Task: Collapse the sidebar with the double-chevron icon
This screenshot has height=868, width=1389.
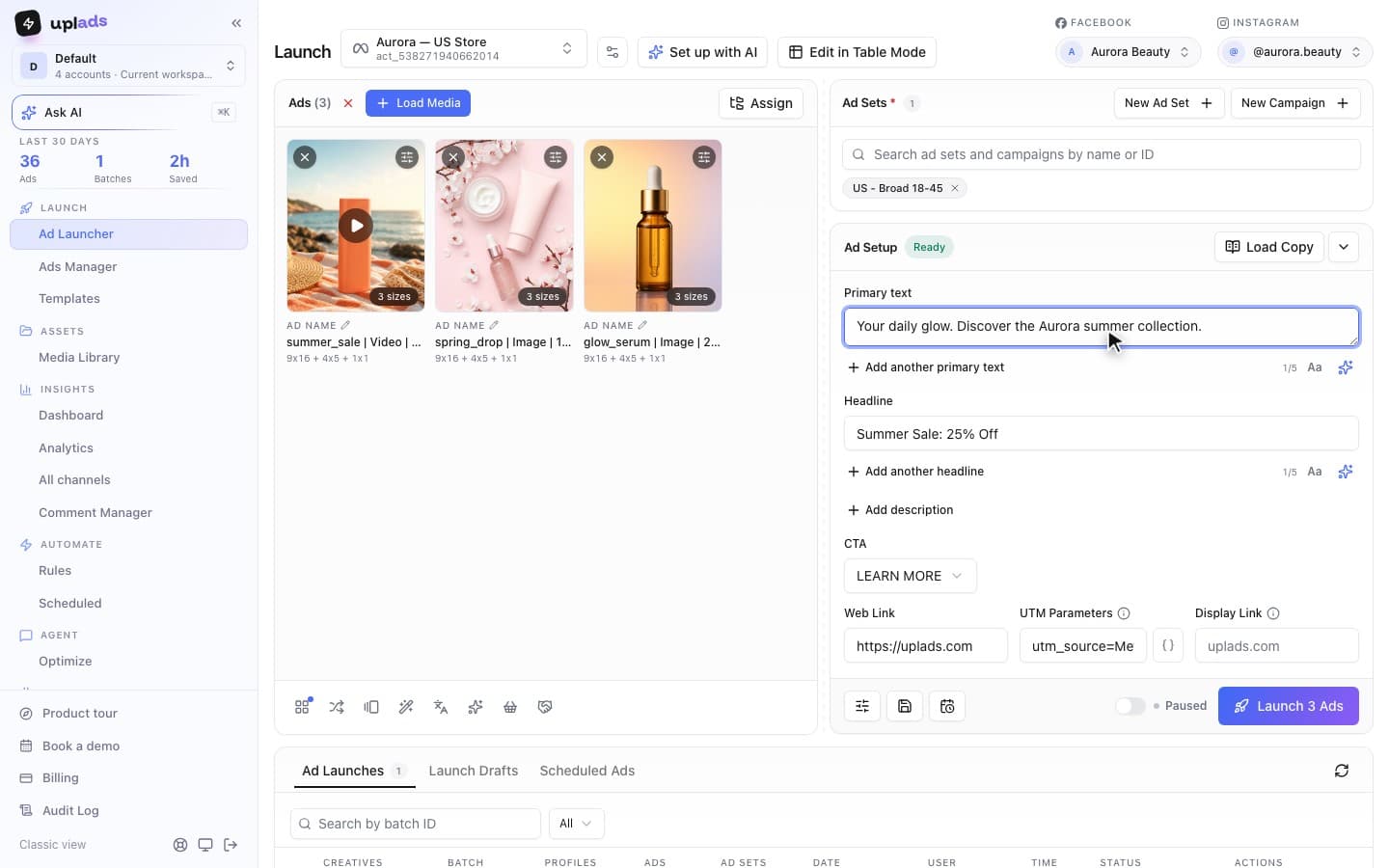Action: click(236, 22)
